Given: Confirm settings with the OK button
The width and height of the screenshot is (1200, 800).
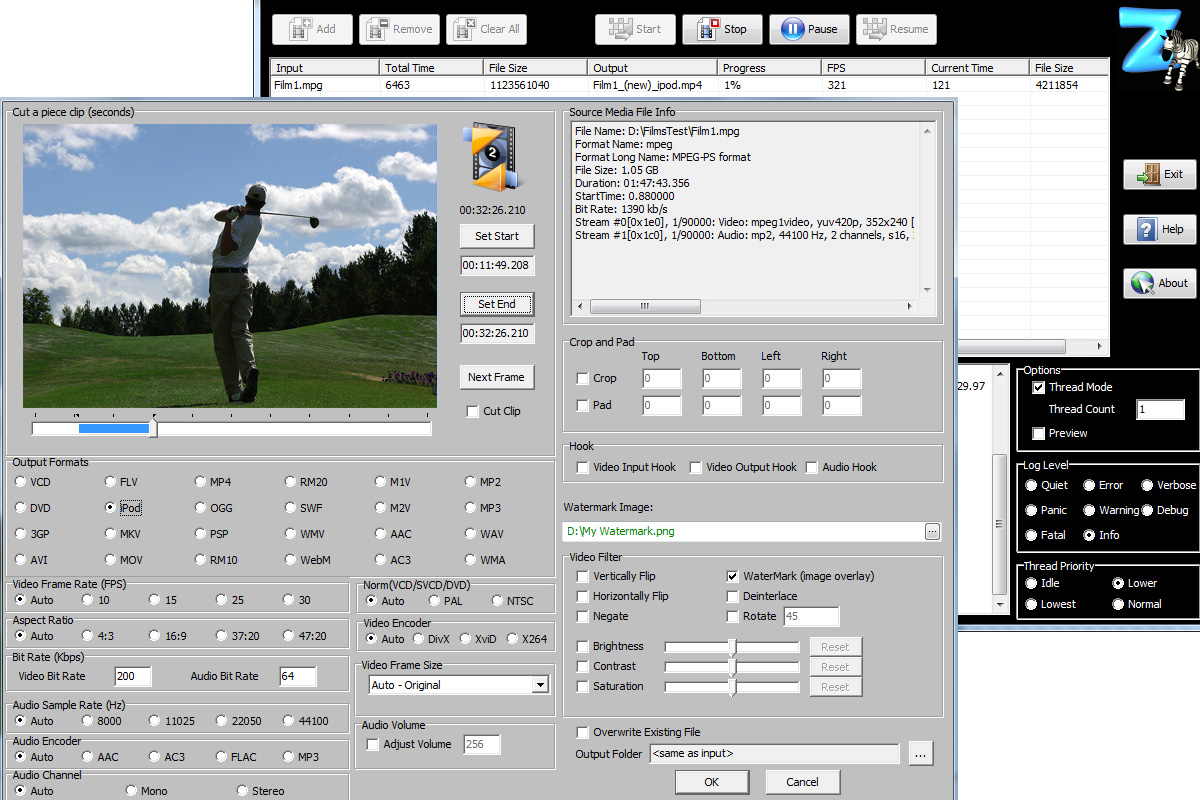Looking at the screenshot, I should click(x=711, y=781).
